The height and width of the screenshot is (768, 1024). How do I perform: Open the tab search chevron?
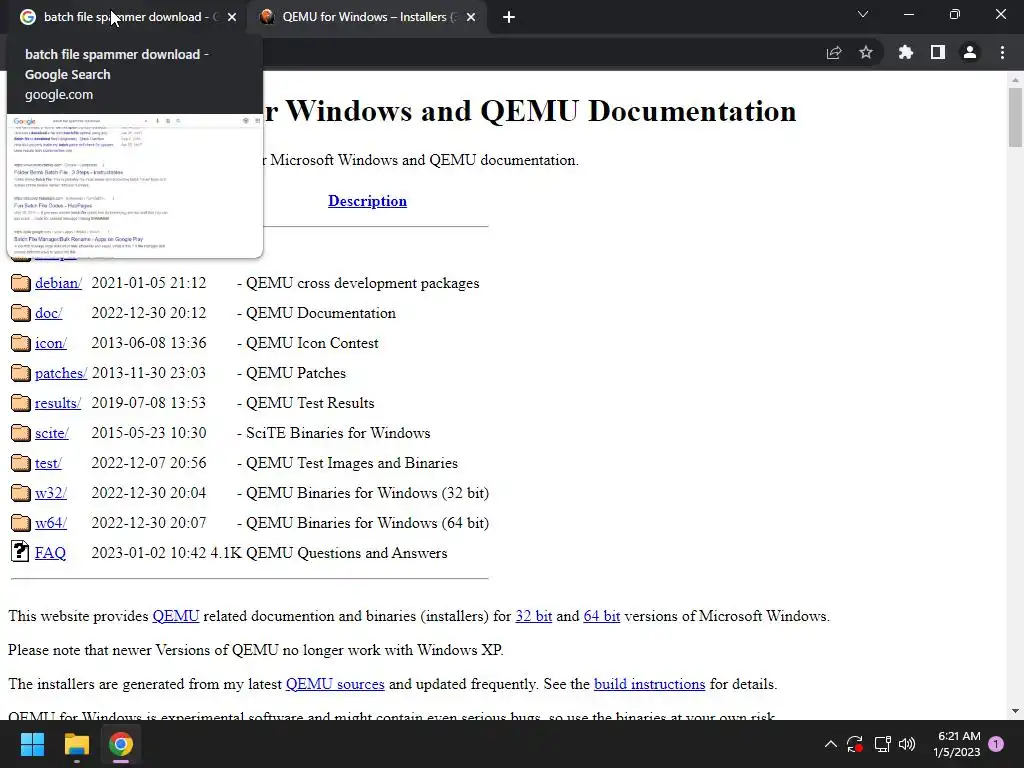coord(863,14)
